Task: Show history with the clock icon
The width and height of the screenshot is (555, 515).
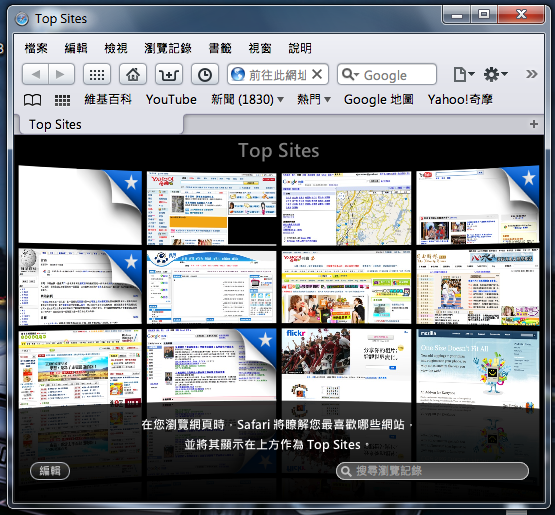Action: tap(205, 74)
